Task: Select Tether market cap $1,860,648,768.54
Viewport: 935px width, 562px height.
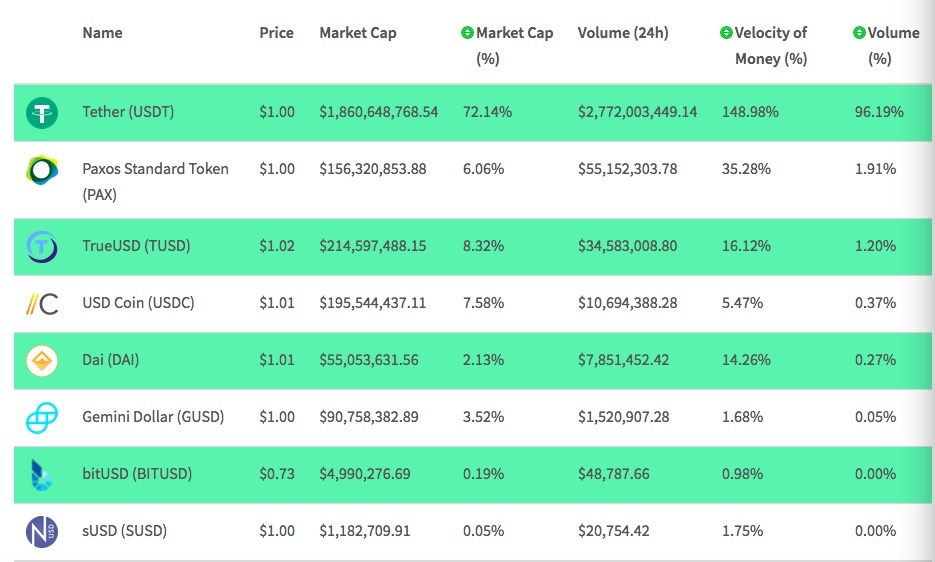Action: (x=379, y=112)
